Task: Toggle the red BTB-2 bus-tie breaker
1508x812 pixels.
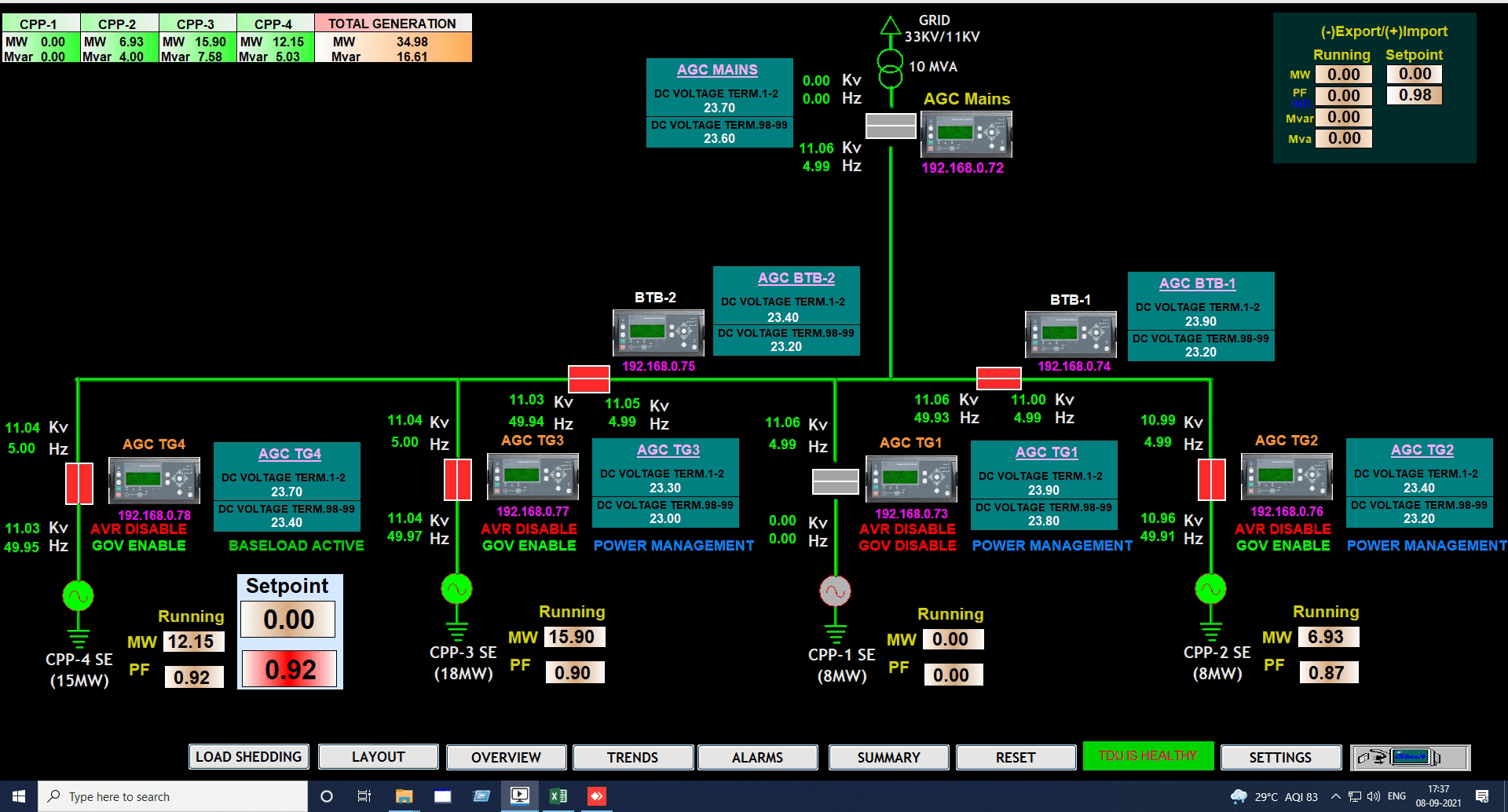Action: pyautogui.click(x=589, y=379)
